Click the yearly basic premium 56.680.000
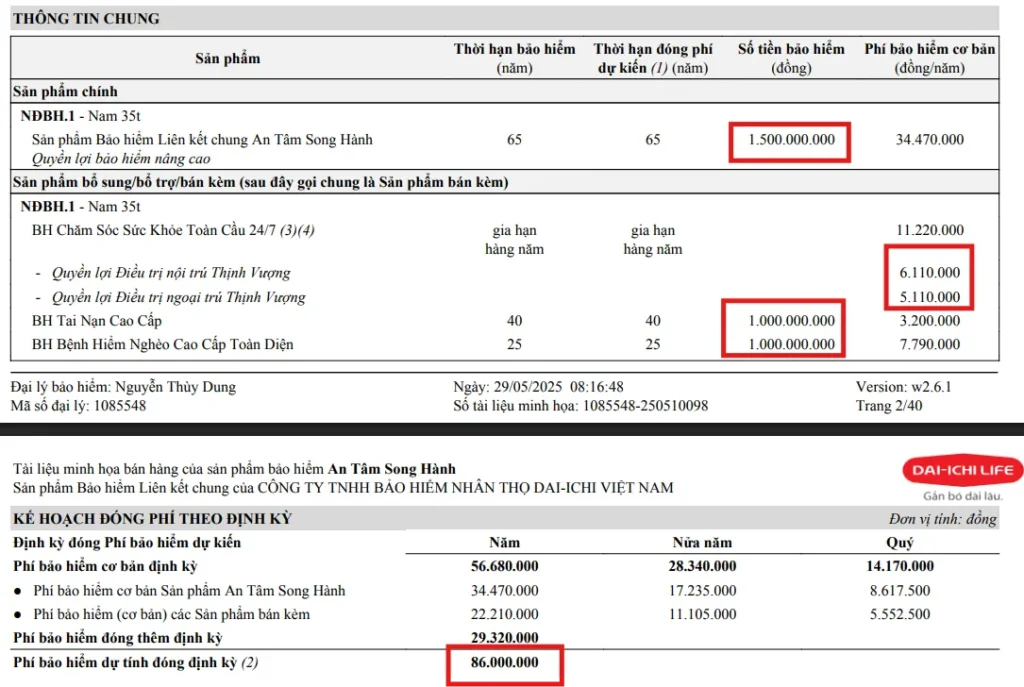The width and height of the screenshot is (1024, 687). pyautogui.click(x=505, y=566)
